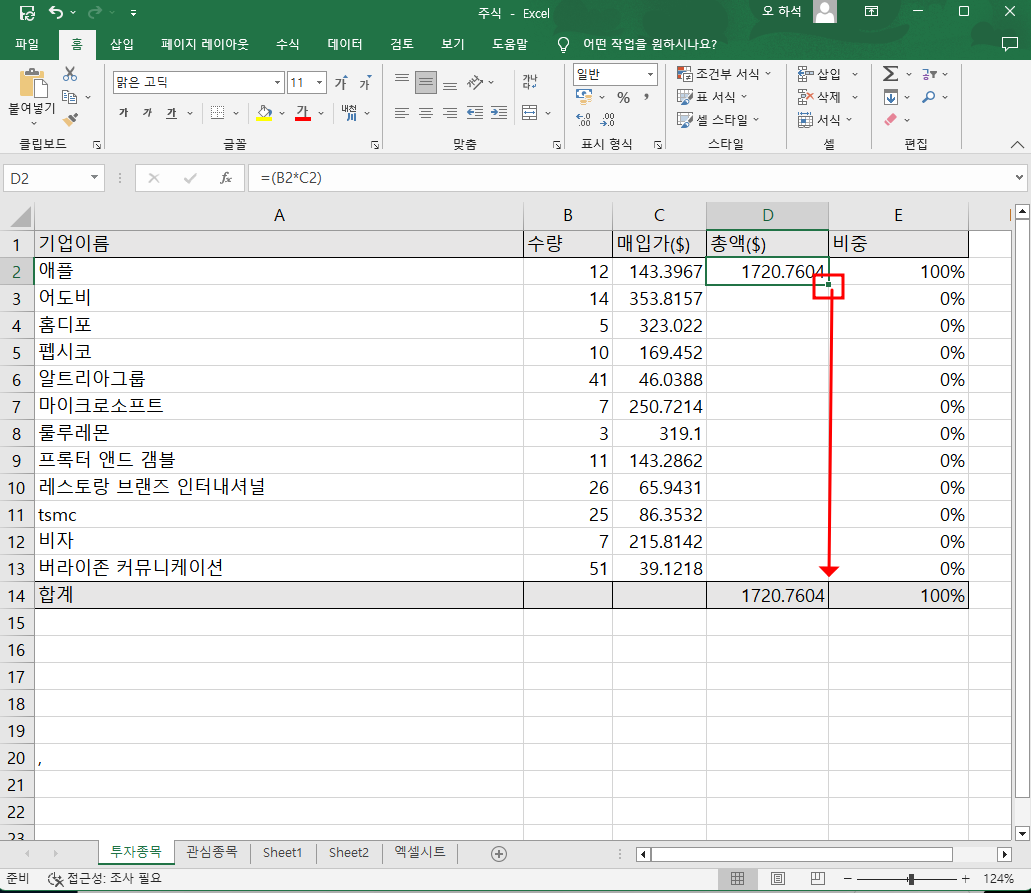
Task: Open the font size dropdown
Action: [320, 82]
